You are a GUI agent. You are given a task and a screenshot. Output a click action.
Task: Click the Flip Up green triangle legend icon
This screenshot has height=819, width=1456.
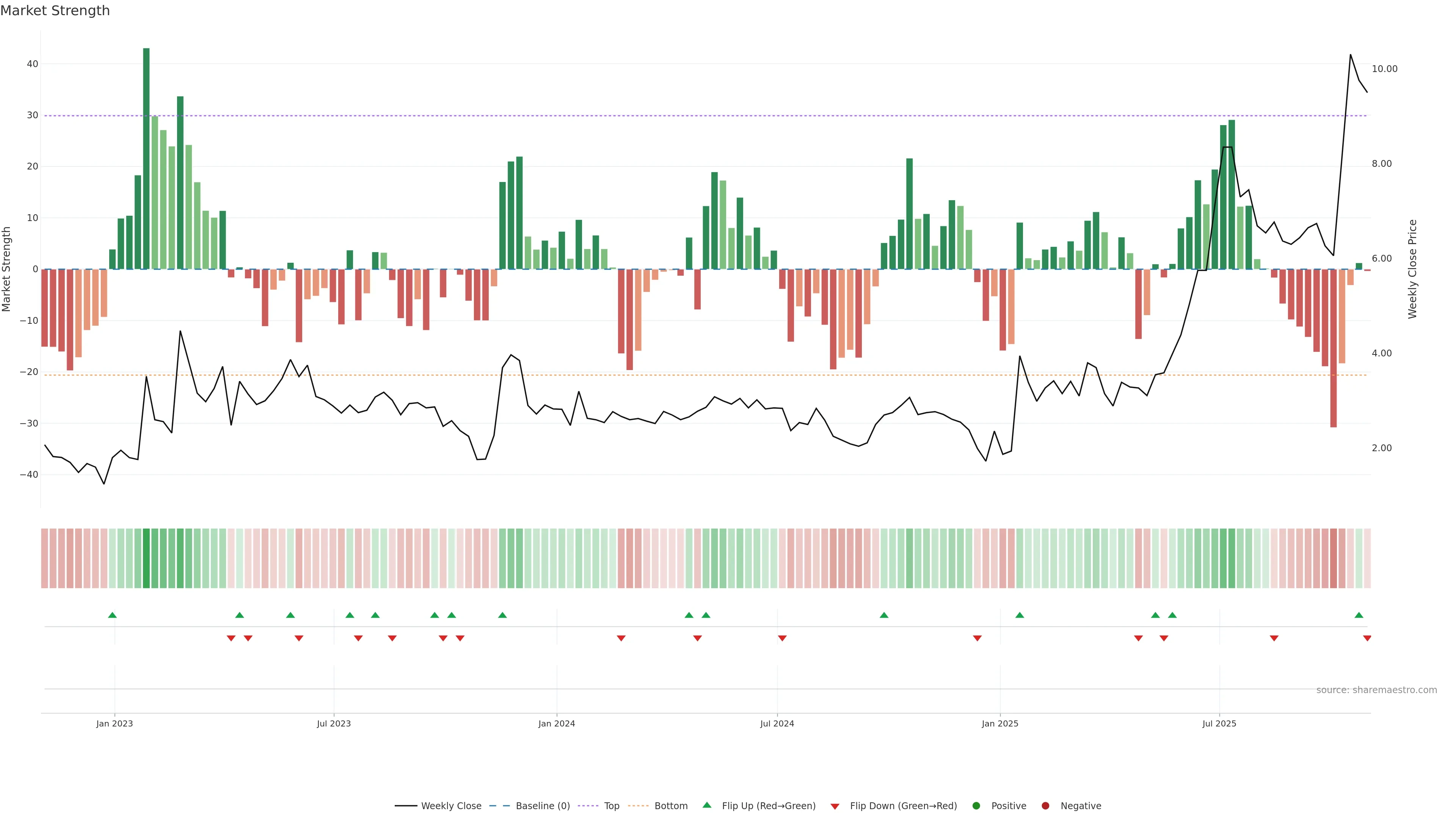[706, 805]
